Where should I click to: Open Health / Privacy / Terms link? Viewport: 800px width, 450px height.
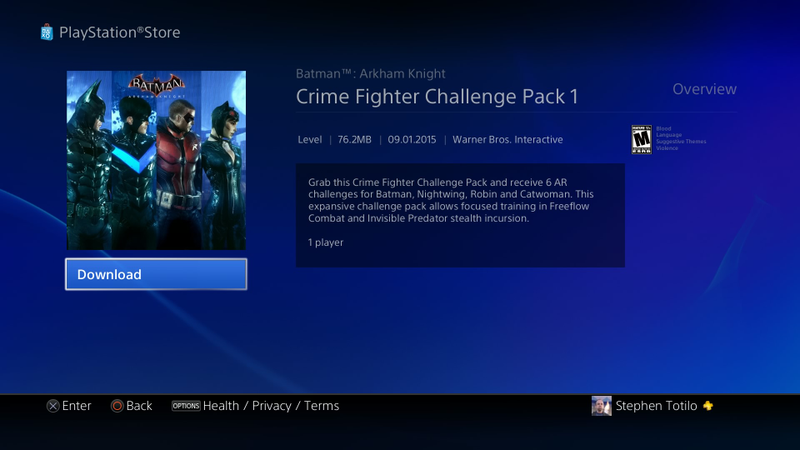click(271, 406)
